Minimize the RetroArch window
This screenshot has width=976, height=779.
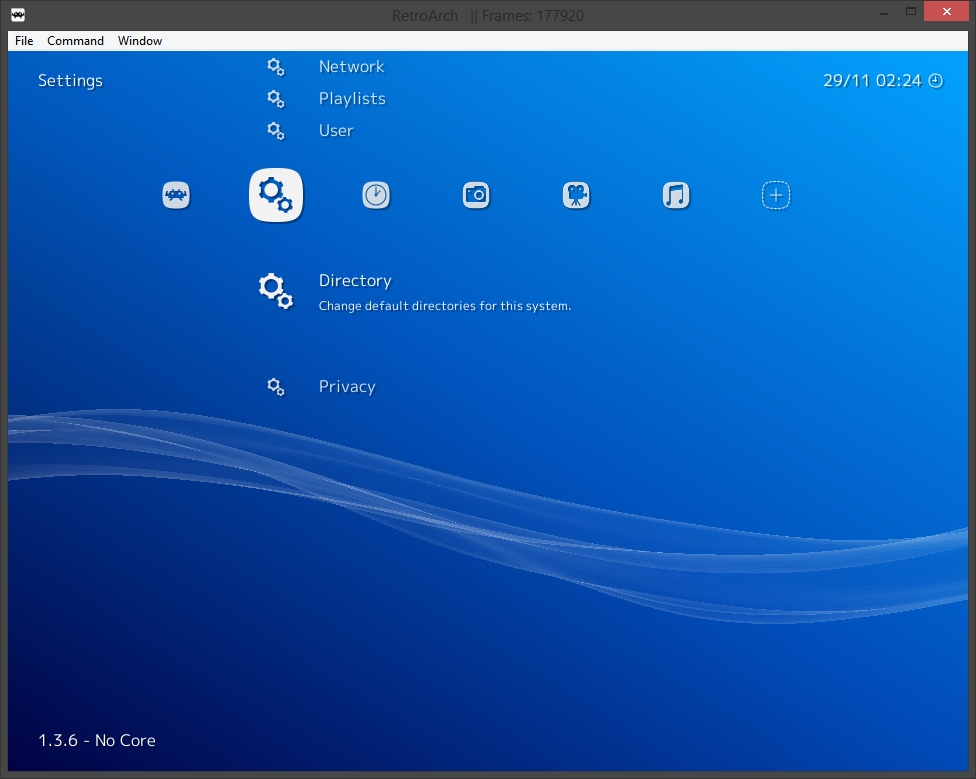pyautogui.click(x=884, y=12)
